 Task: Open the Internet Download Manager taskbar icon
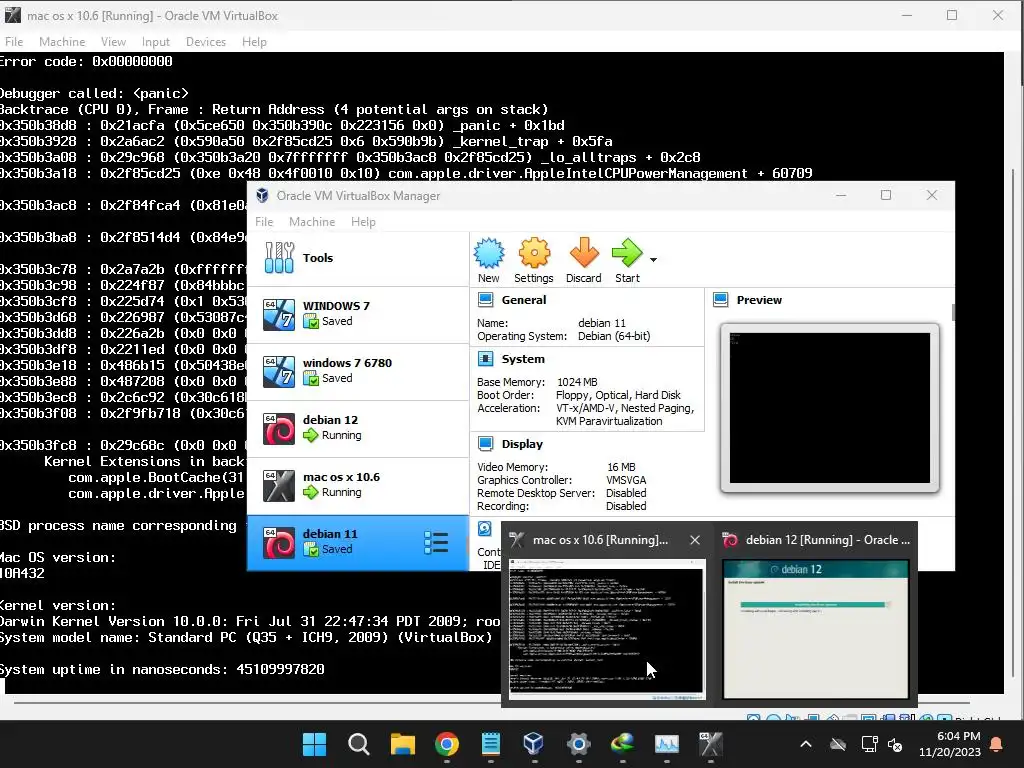622,744
